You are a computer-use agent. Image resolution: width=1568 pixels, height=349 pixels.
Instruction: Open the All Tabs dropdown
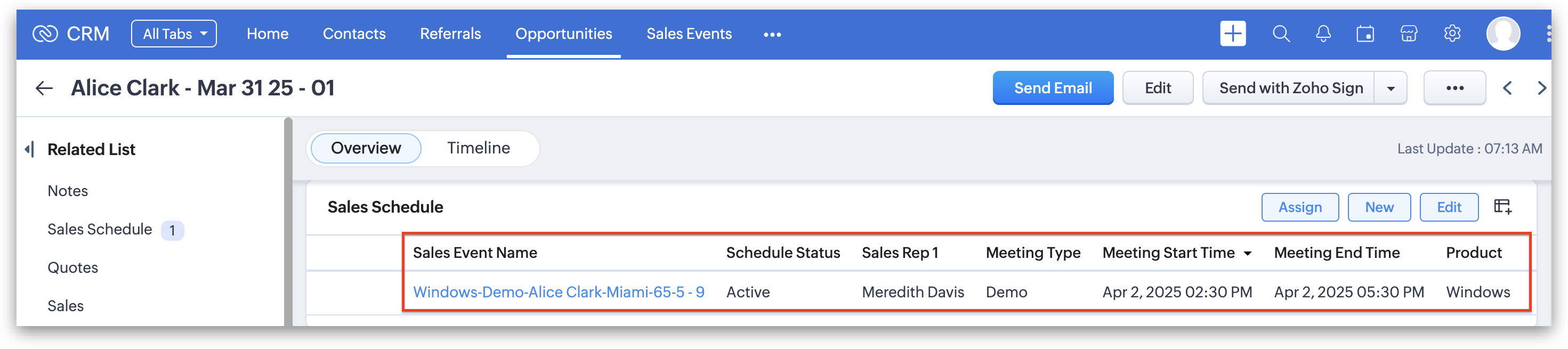[x=174, y=34]
